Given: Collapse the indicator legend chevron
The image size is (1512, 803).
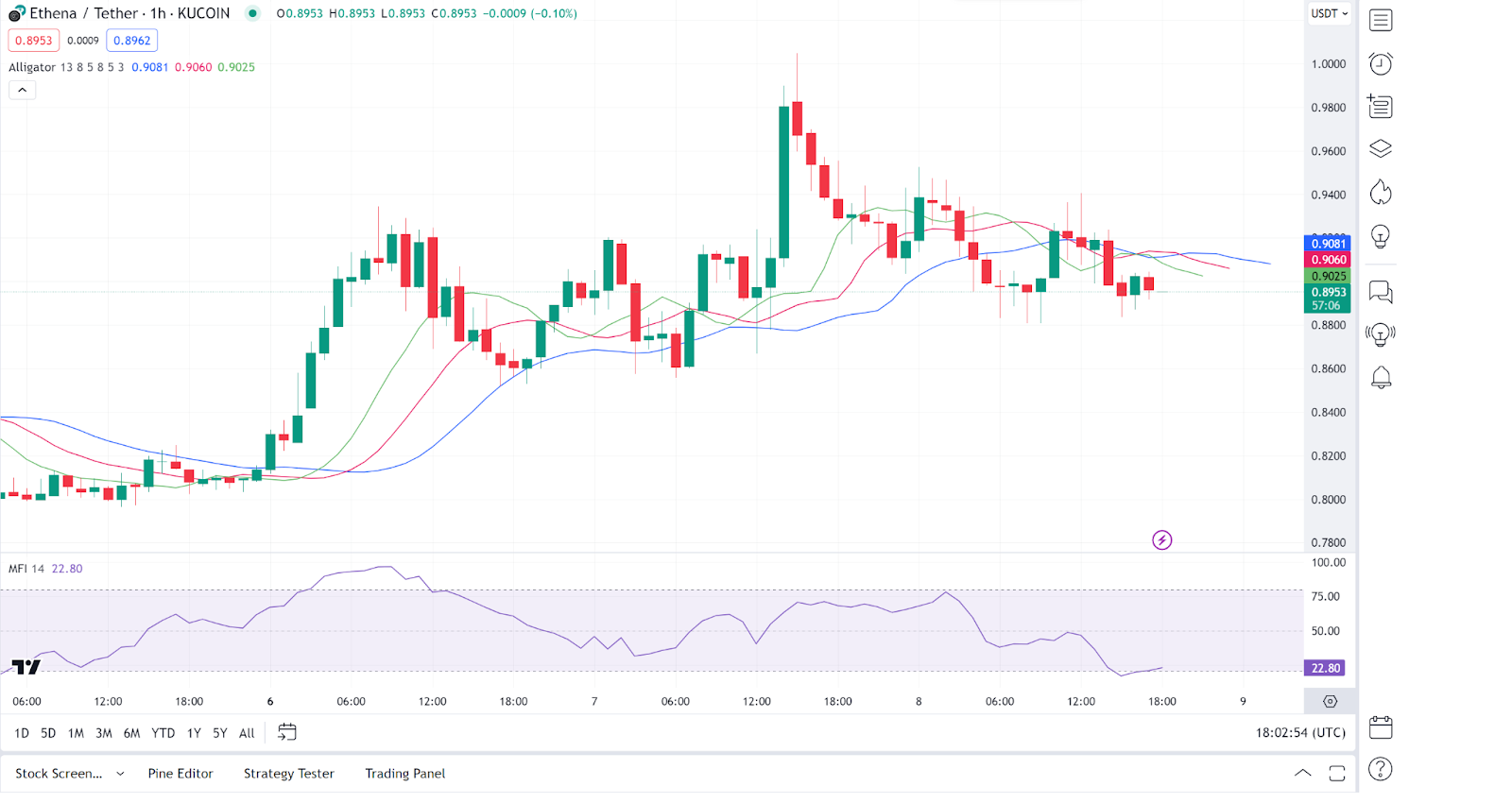Looking at the screenshot, I should (23, 90).
